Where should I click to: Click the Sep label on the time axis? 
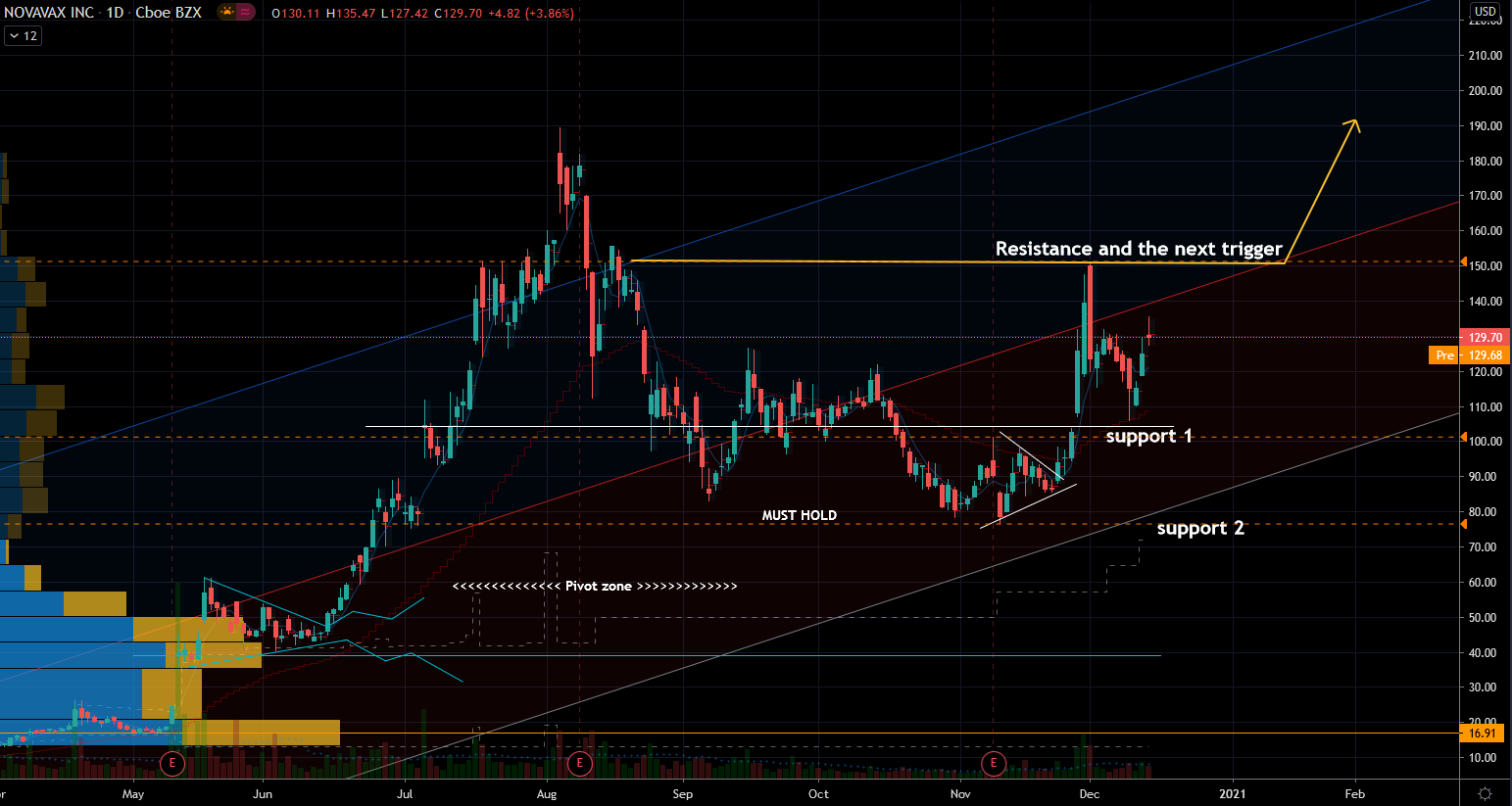click(683, 794)
